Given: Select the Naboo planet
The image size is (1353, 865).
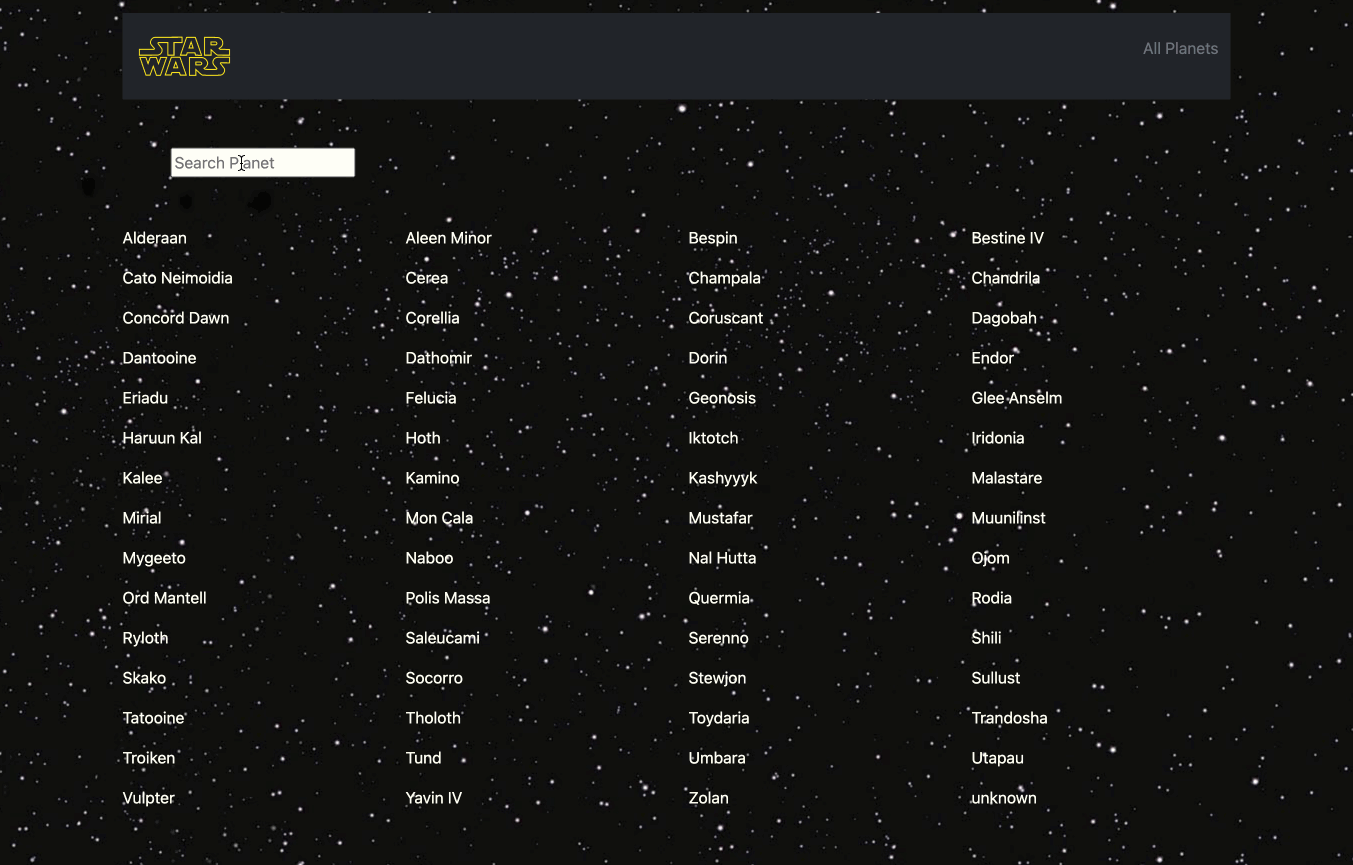Looking at the screenshot, I should tap(429, 558).
